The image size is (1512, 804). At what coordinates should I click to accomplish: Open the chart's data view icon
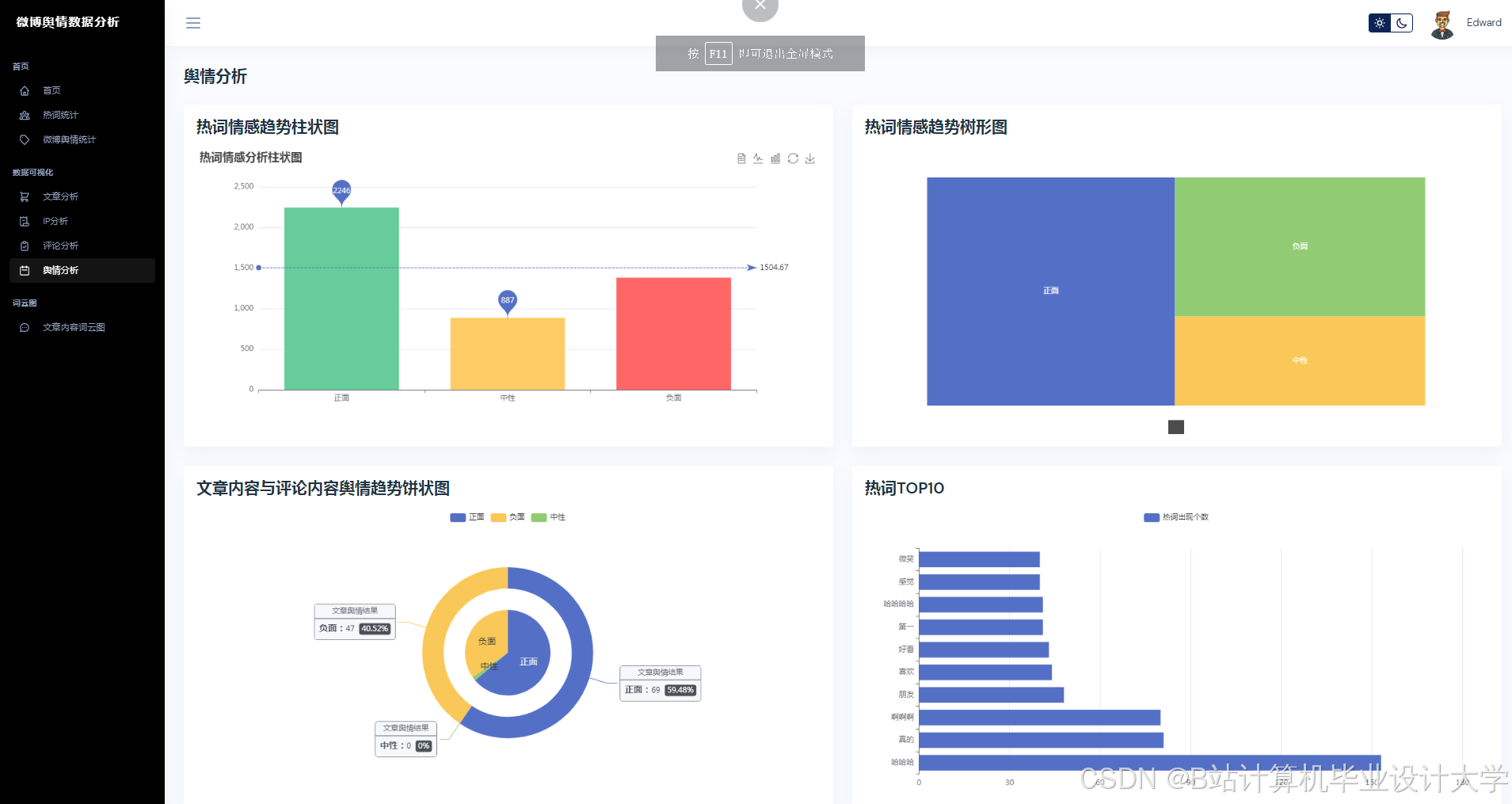coord(741,158)
